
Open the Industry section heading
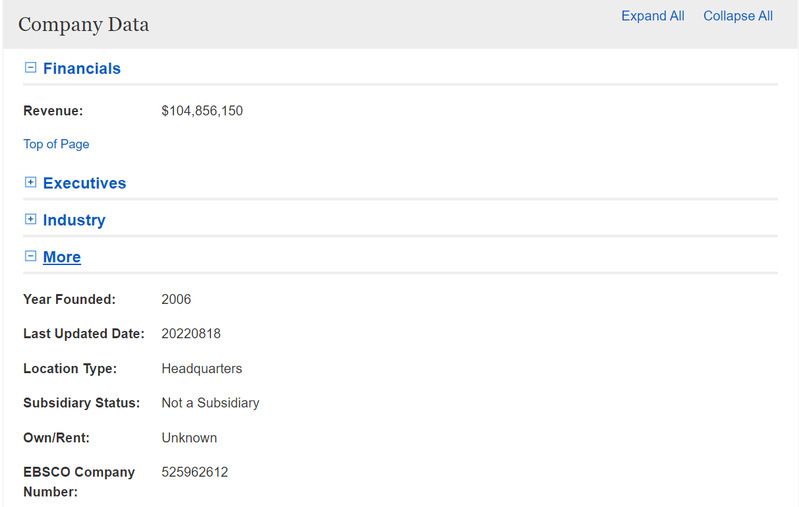(74, 220)
